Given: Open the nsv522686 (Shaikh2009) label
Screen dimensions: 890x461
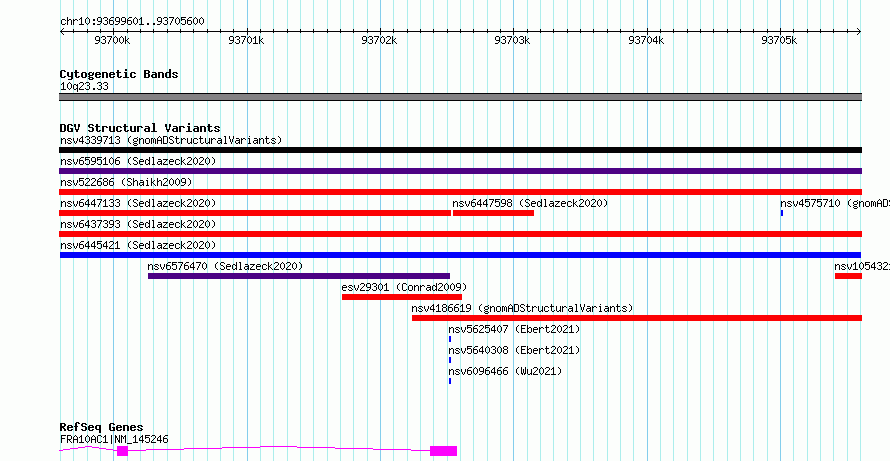Looking at the screenshot, I should point(126,182).
